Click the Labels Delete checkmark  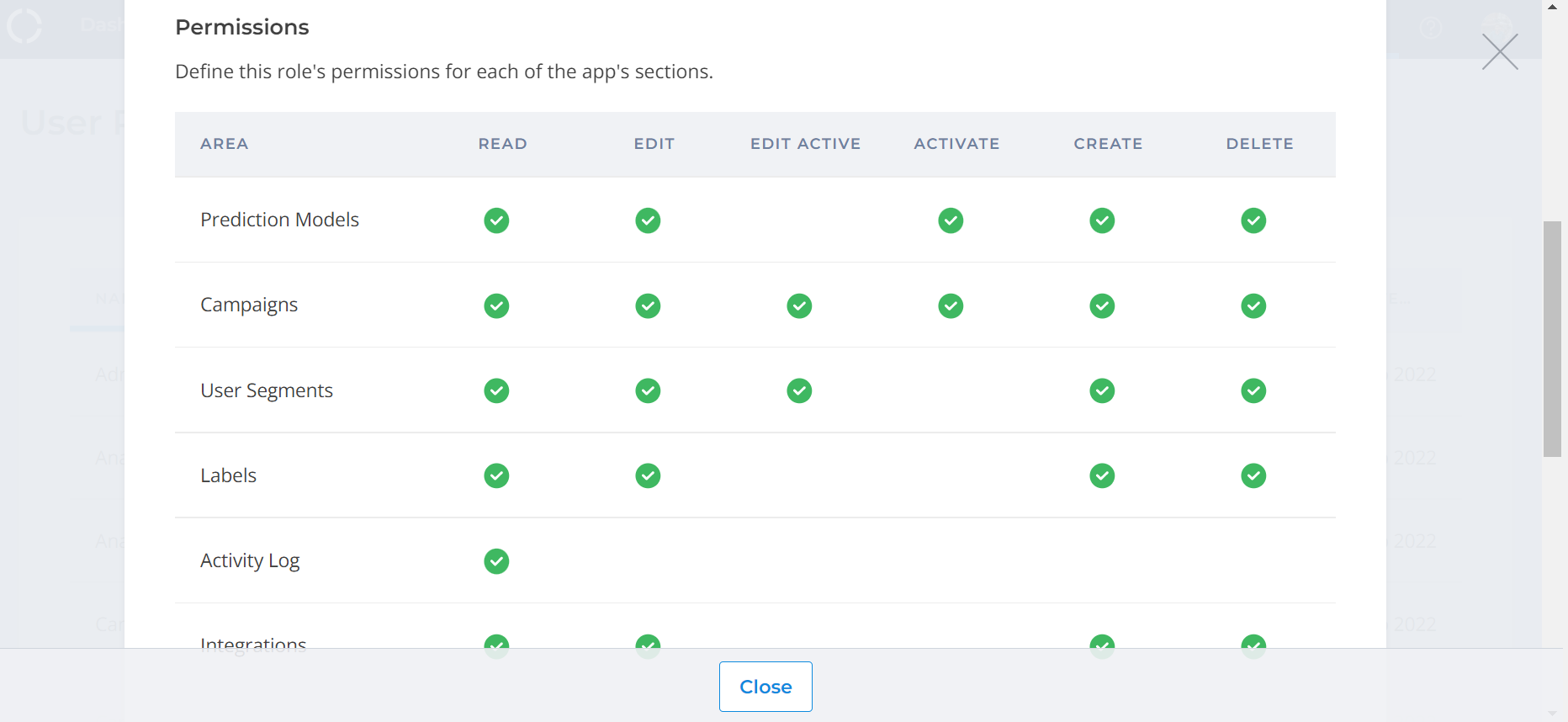pyautogui.click(x=1253, y=475)
